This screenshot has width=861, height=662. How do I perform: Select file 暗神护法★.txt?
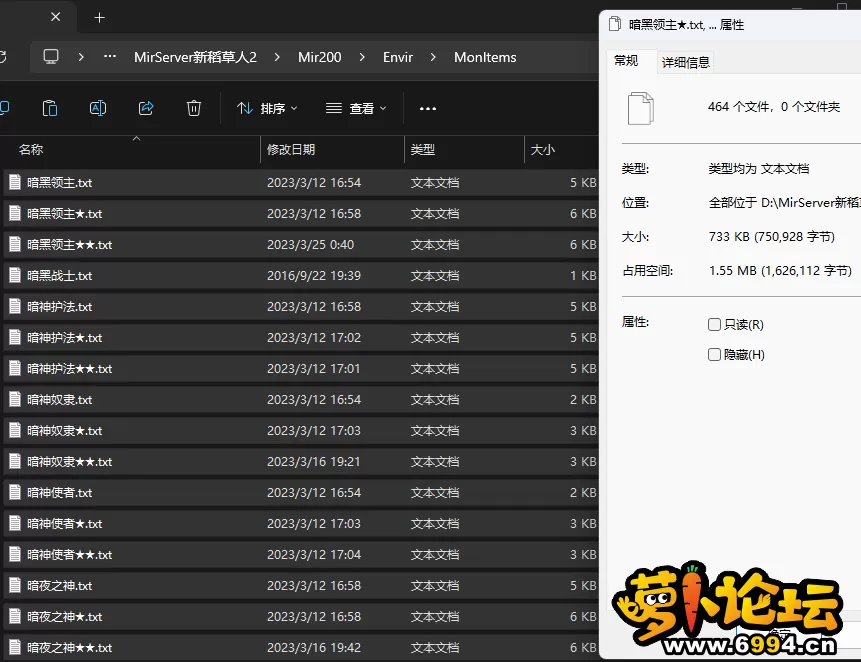(64, 338)
